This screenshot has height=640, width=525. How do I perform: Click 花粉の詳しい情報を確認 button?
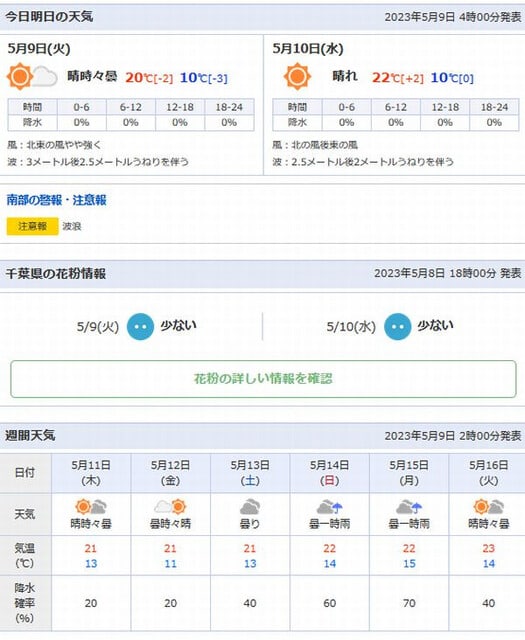[263, 379]
